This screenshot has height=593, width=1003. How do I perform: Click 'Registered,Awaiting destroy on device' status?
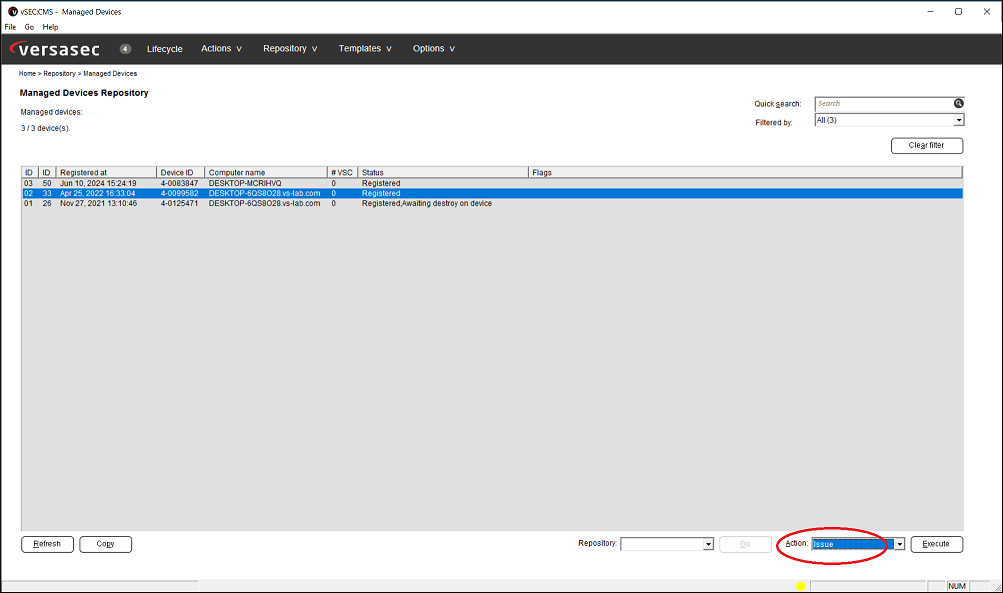pyautogui.click(x=427, y=203)
